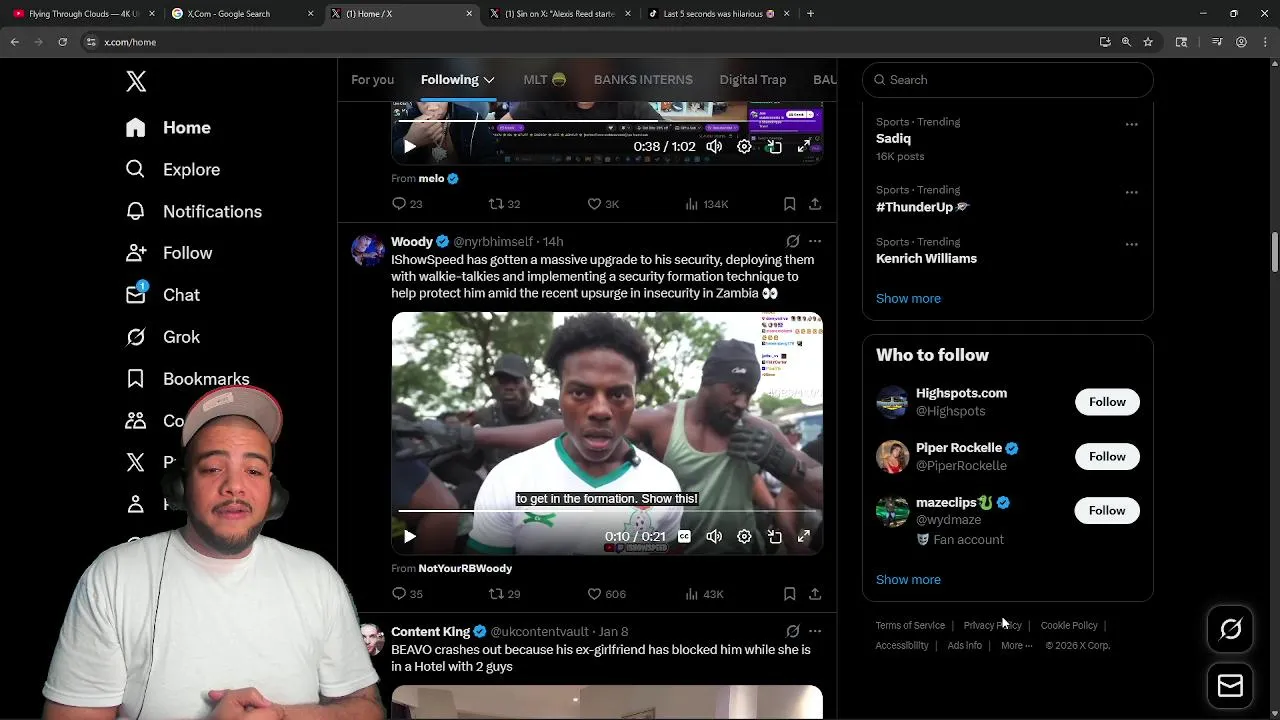Open the Home sidebar item
Image resolution: width=1280 pixels, height=720 pixels.
pyautogui.click(x=168, y=128)
